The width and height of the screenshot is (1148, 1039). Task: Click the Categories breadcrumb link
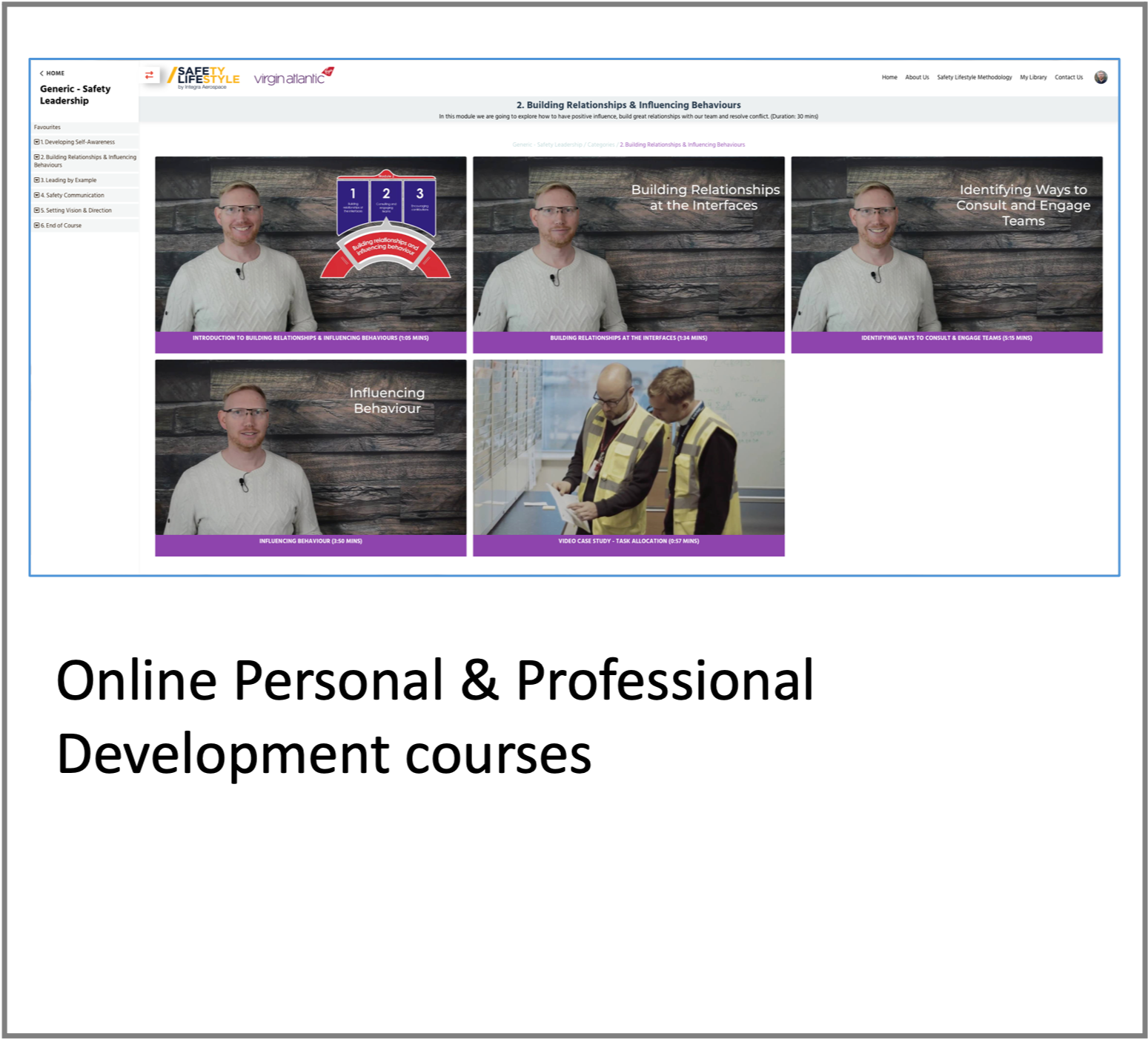[x=601, y=145]
